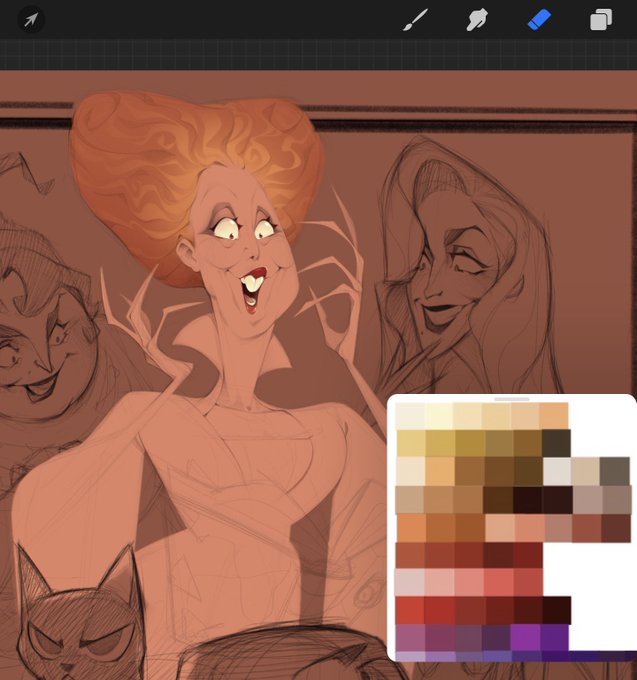Screen dimensions: 637x680
Task: Select the Transform arrow tool
Action: 30,20
